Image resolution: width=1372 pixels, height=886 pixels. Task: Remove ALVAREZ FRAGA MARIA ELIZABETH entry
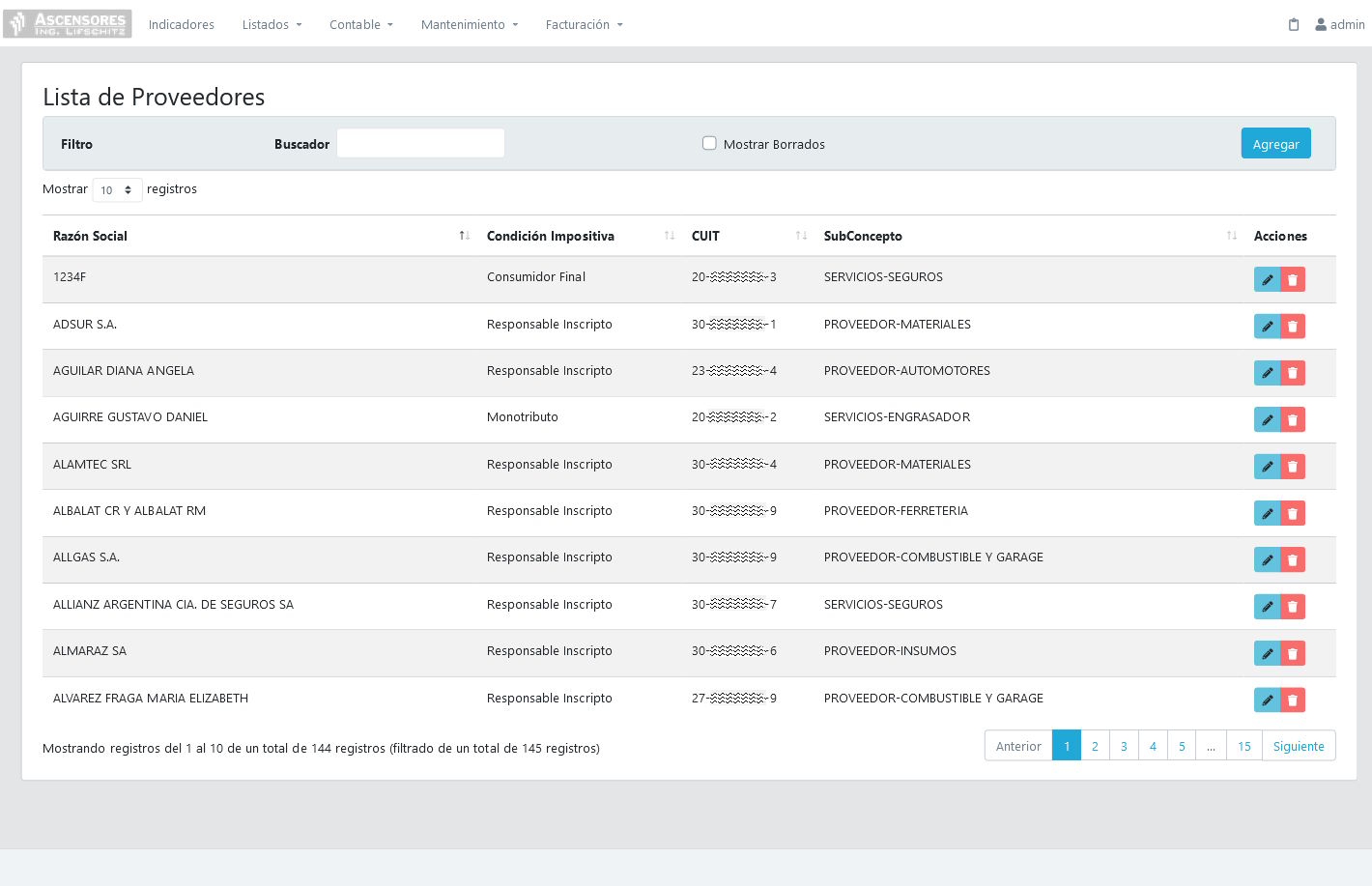pyautogui.click(x=1293, y=700)
